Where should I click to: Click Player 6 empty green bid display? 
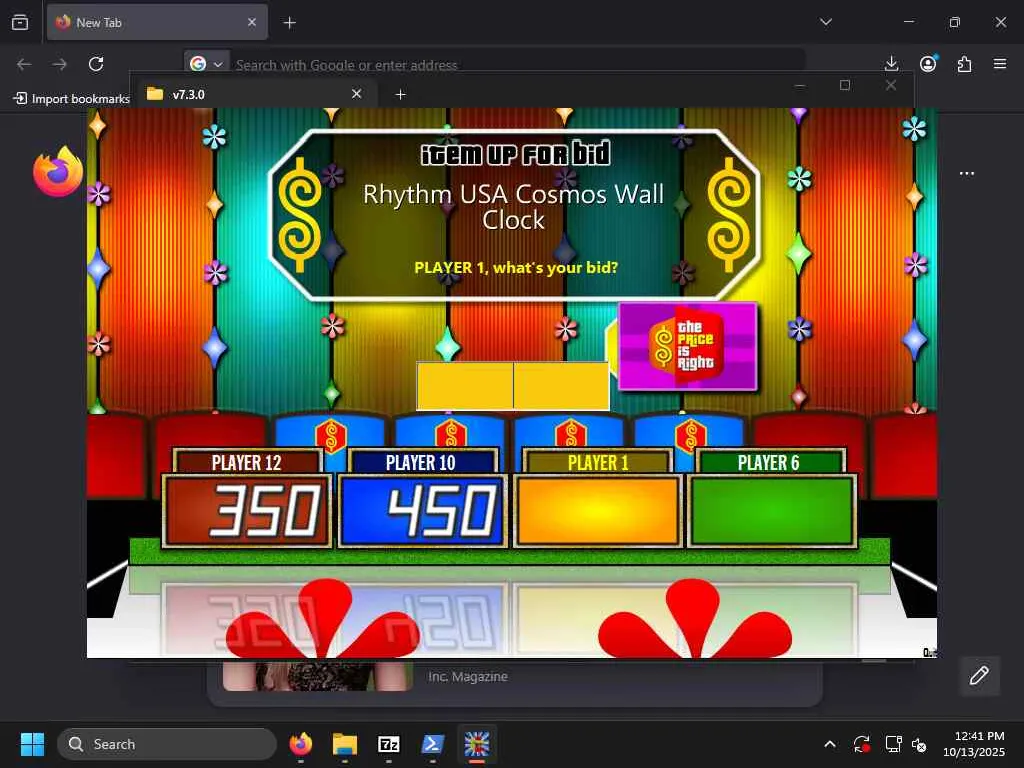pos(772,510)
